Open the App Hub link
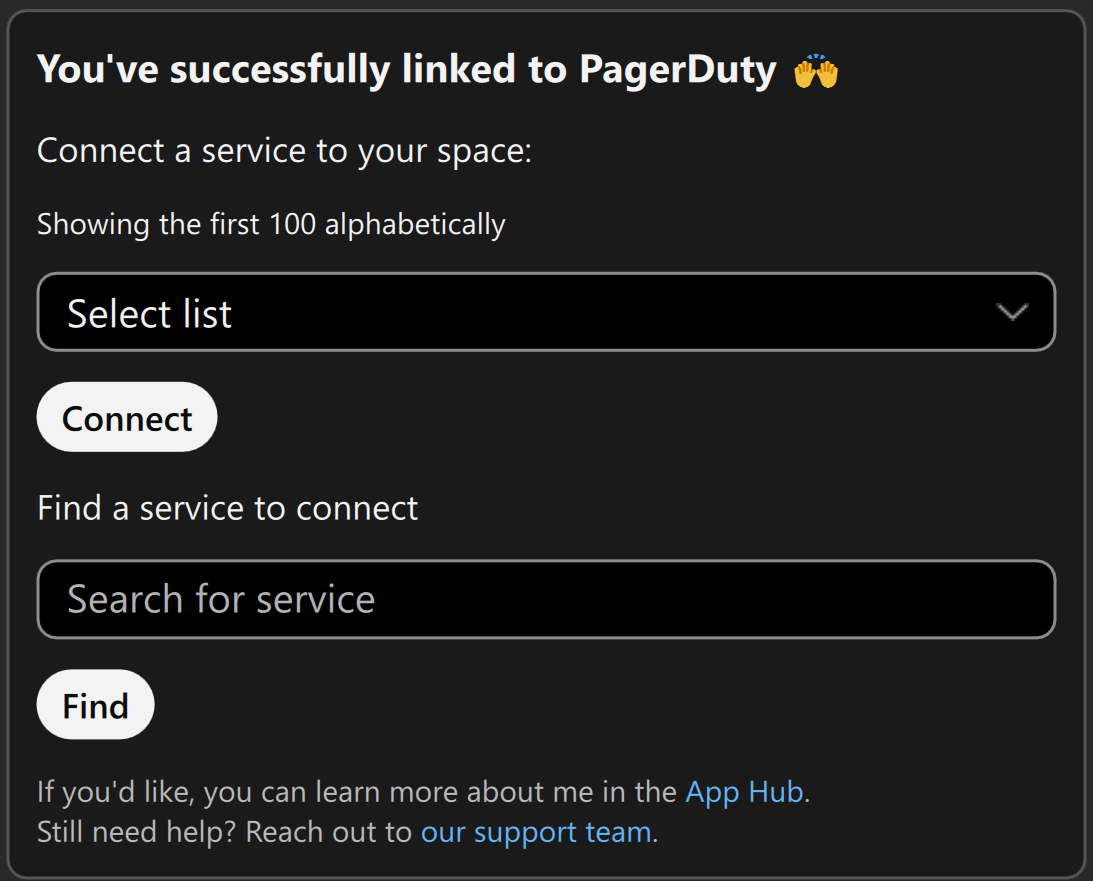This screenshot has width=1093, height=881. click(x=744, y=792)
